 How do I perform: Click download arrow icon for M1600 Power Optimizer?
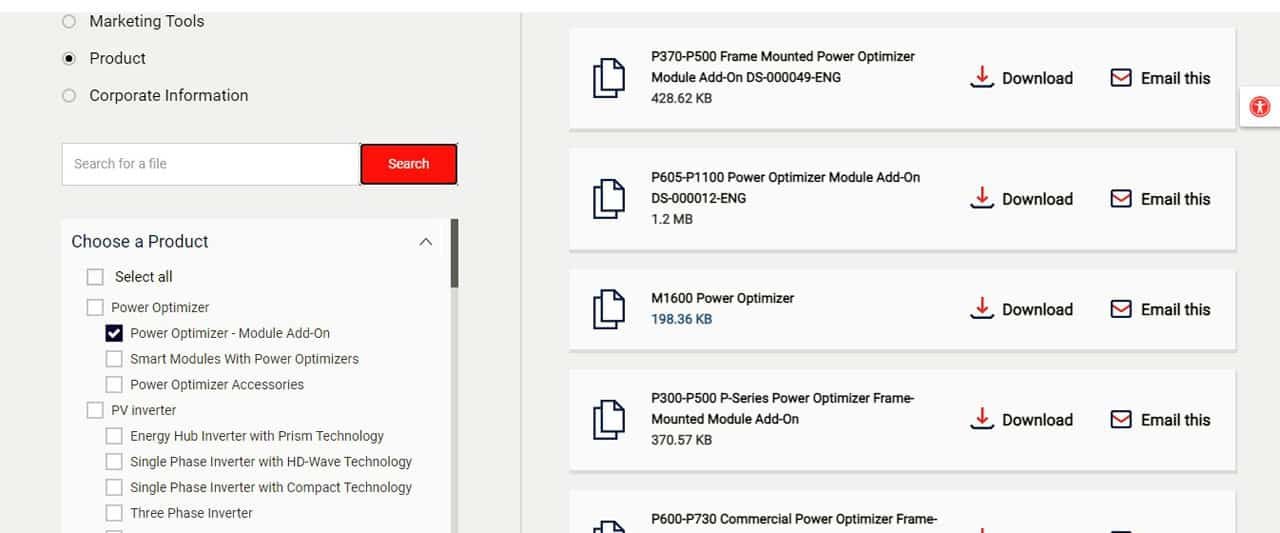[x=982, y=309]
